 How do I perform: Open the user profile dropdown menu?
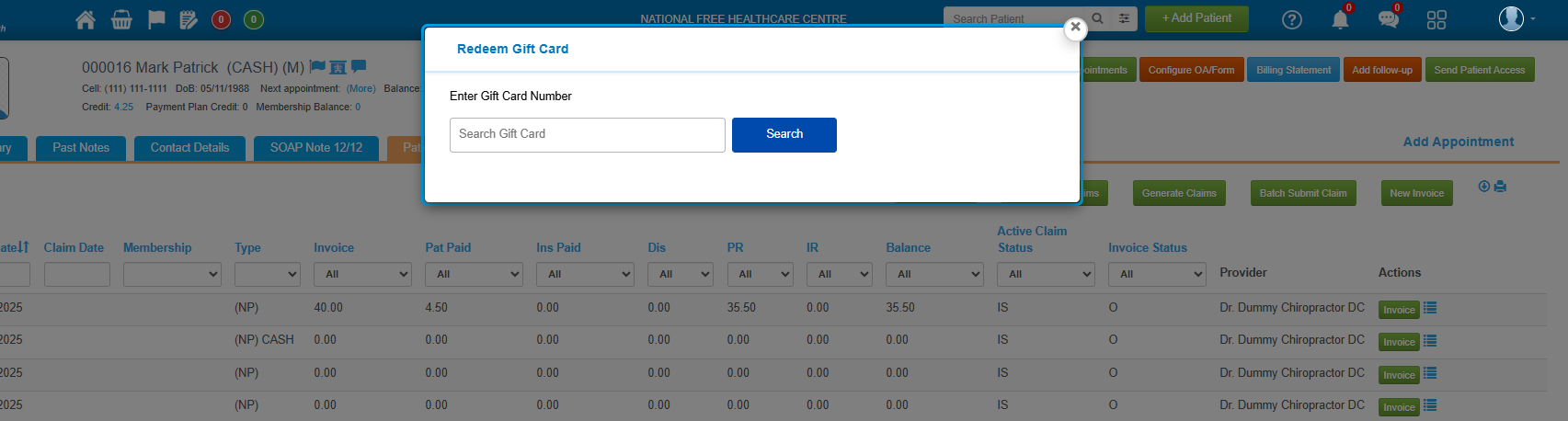point(1516,18)
